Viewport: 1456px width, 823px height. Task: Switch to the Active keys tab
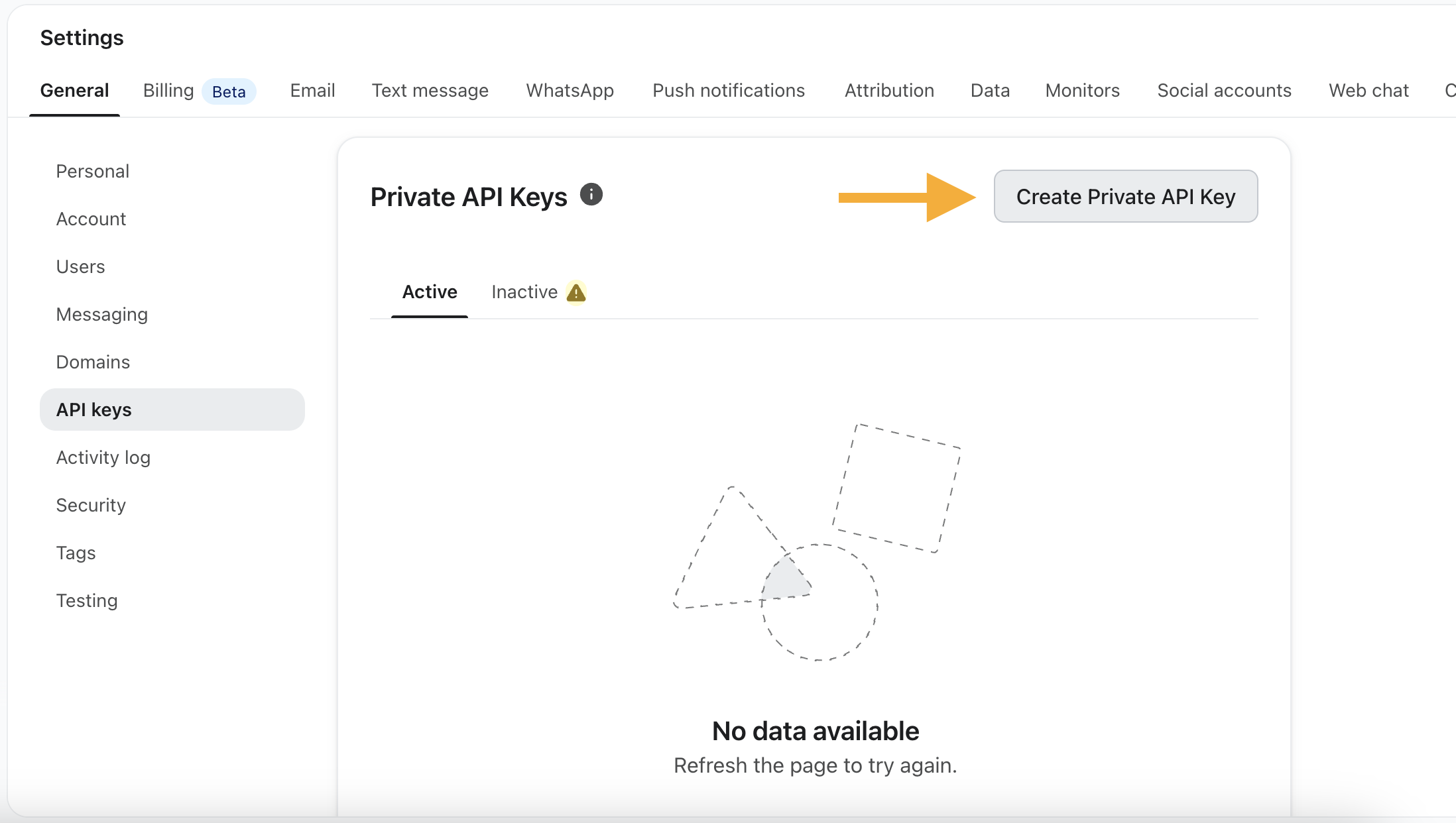coord(430,292)
